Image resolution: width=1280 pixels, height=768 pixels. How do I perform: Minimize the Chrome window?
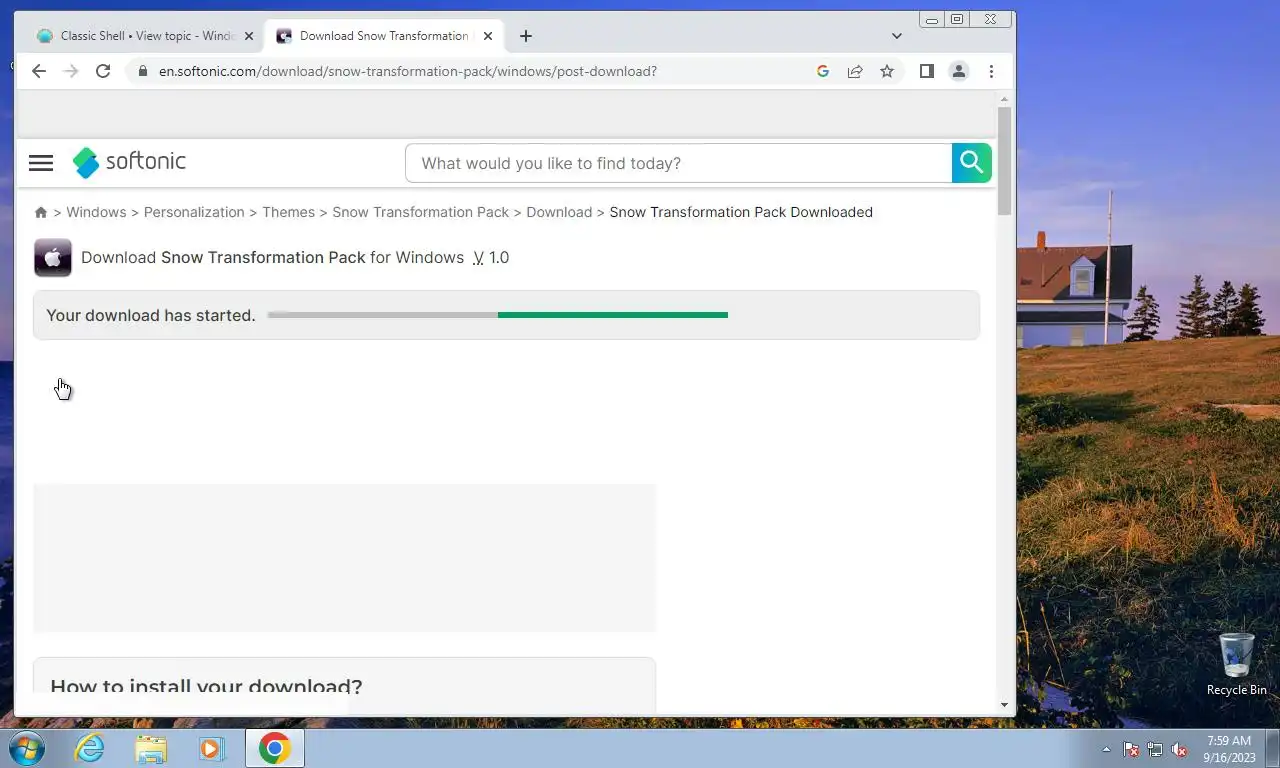pos(932,19)
